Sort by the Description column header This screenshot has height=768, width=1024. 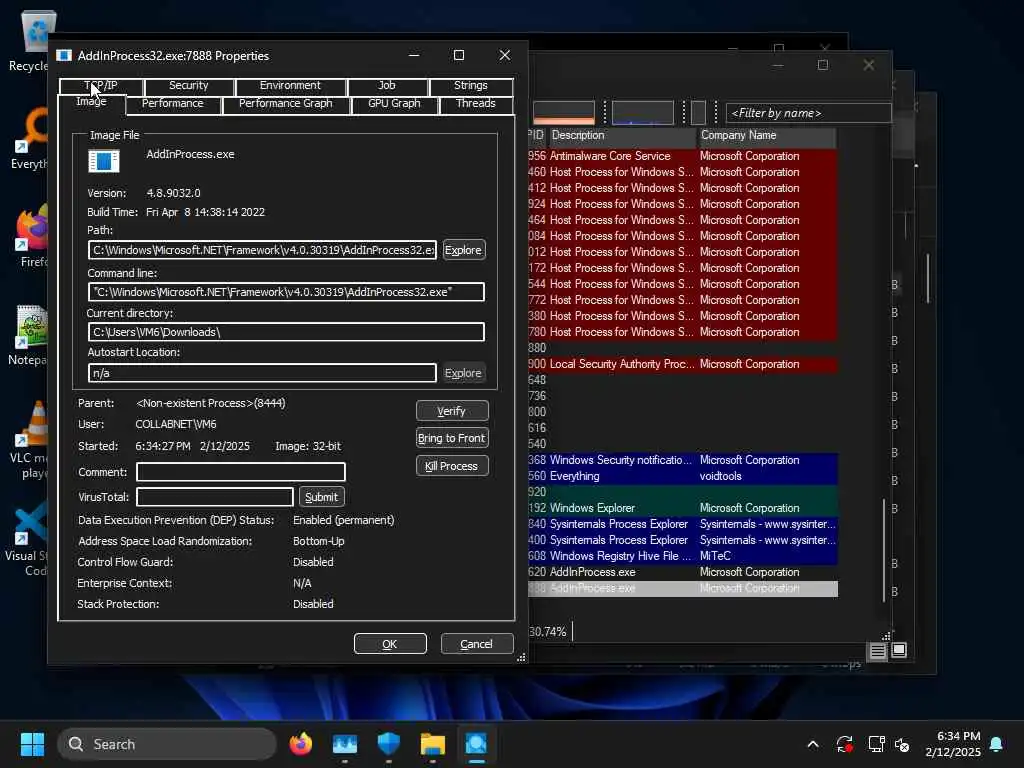(x=622, y=136)
